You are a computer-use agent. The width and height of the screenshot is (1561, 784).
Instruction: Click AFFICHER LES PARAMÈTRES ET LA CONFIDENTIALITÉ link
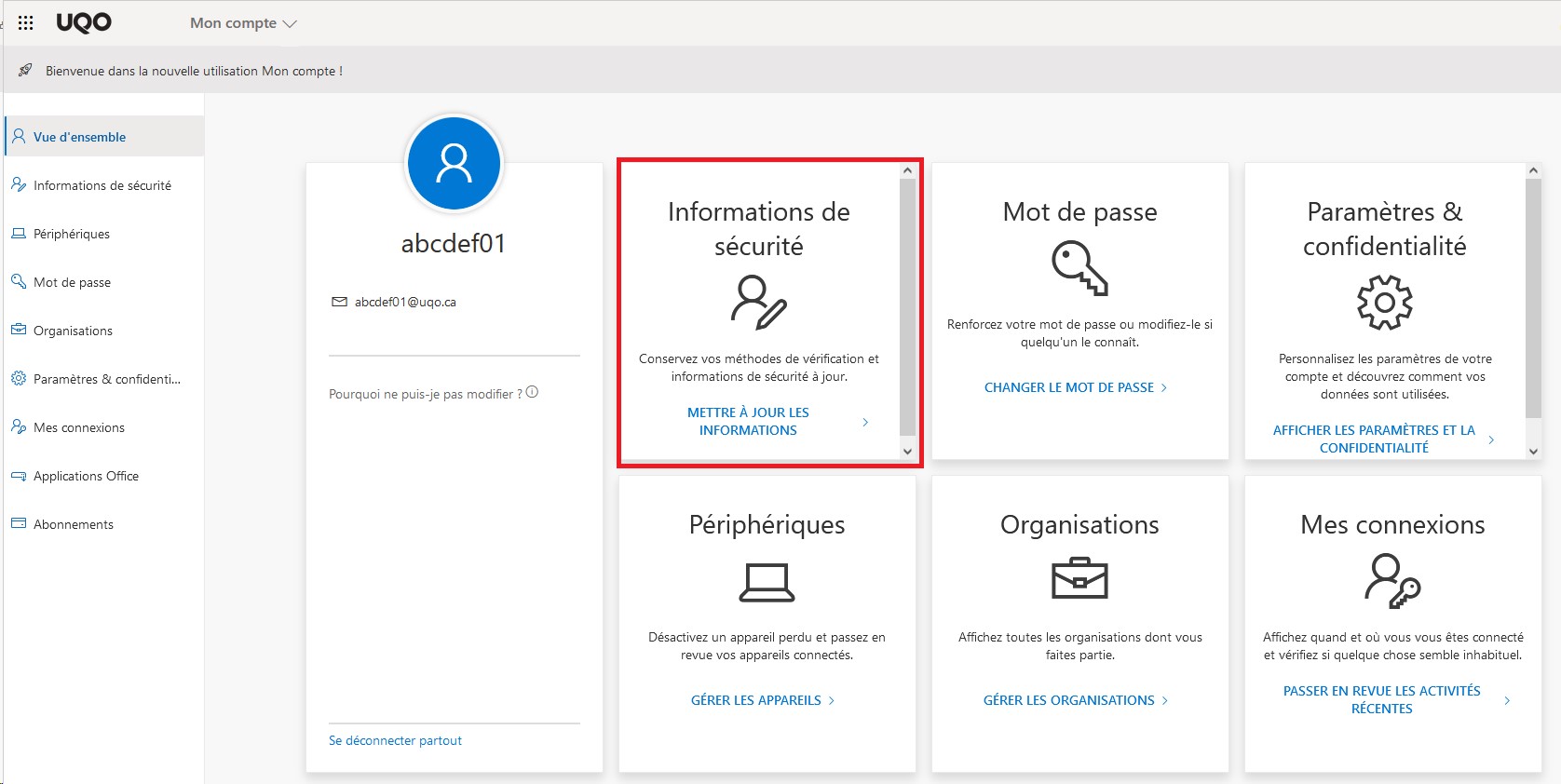[x=1374, y=439]
